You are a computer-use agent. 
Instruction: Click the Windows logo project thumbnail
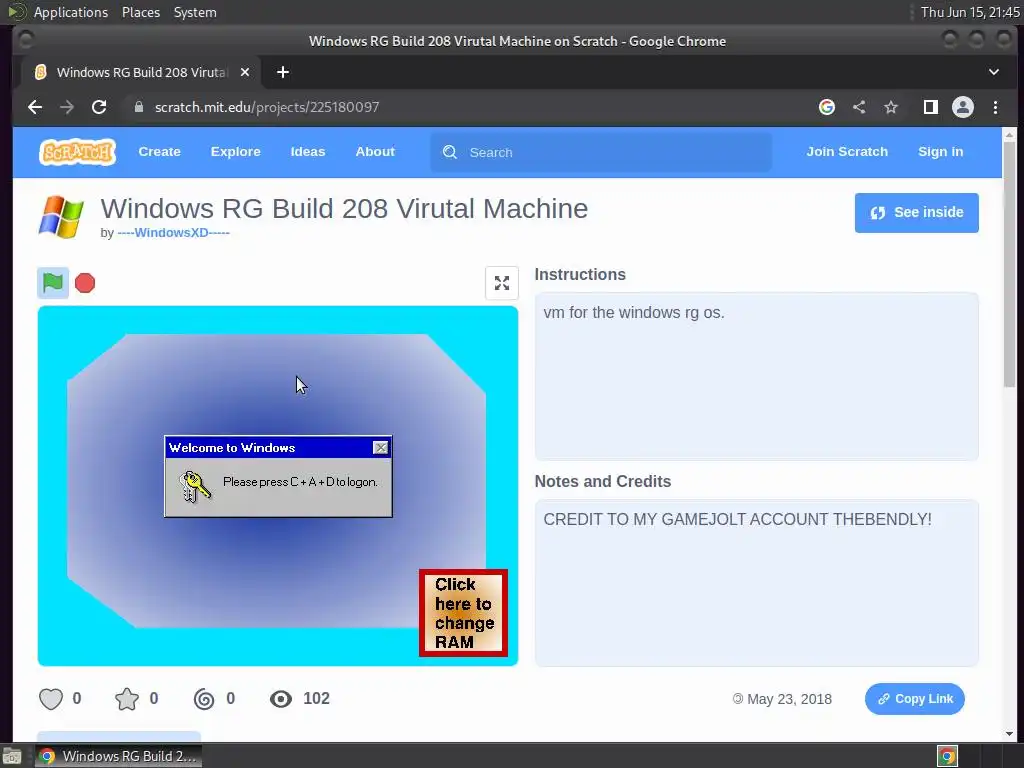click(x=61, y=217)
